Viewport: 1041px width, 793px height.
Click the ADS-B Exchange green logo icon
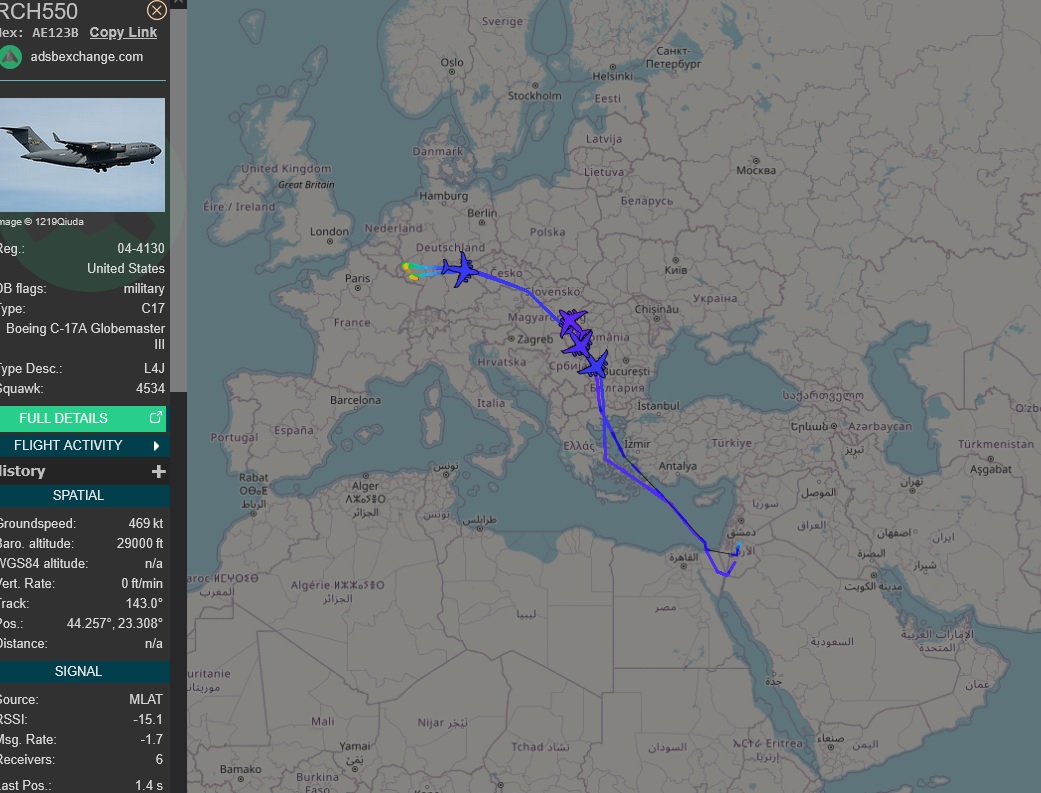pyautogui.click(x=10, y=57)
